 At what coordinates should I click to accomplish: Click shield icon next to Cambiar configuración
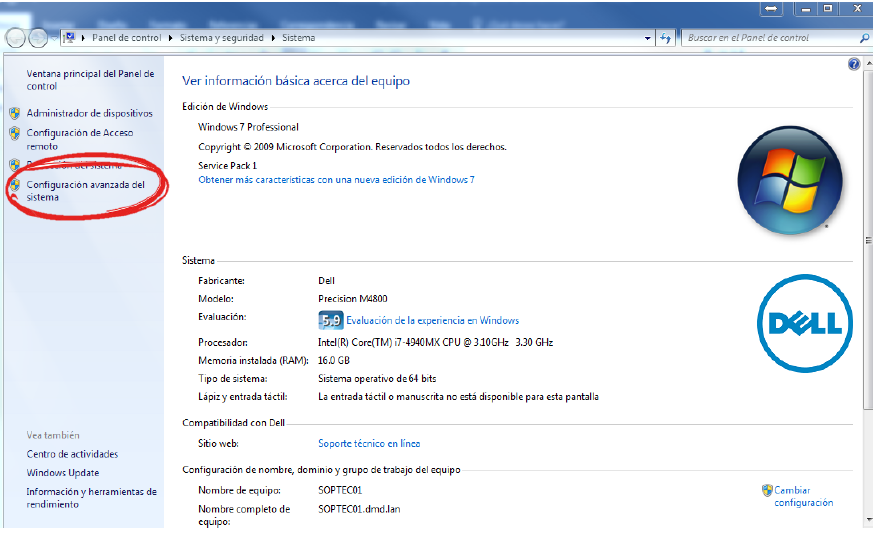tap(767, 491)
